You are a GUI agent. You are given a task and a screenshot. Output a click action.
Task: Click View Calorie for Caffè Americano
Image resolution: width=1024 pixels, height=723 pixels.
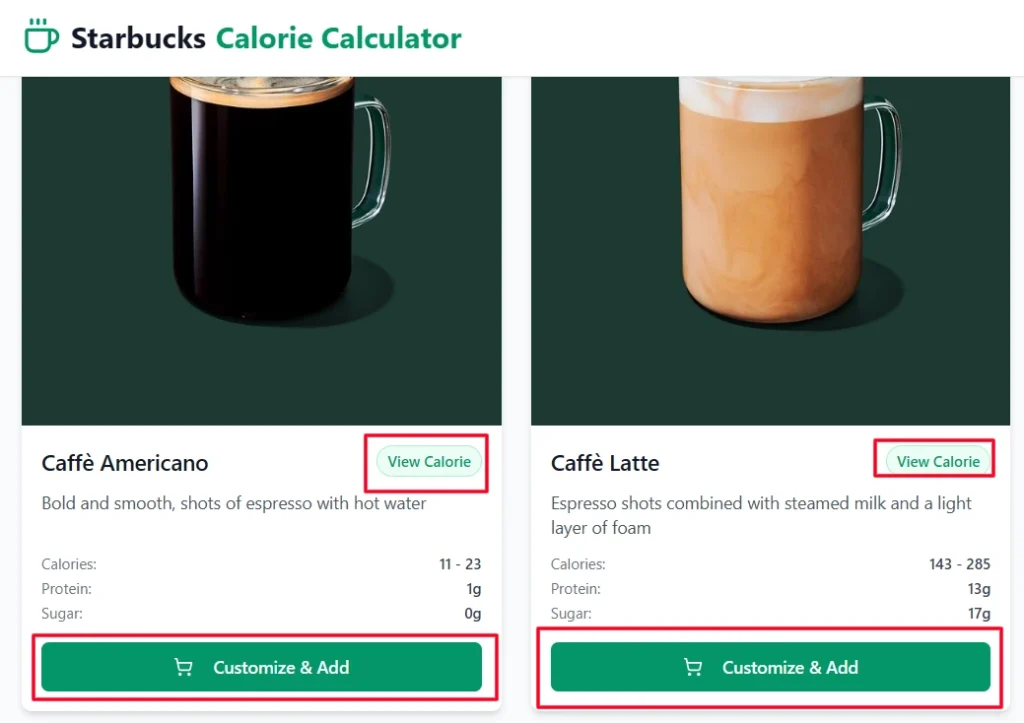pos(428,462)
